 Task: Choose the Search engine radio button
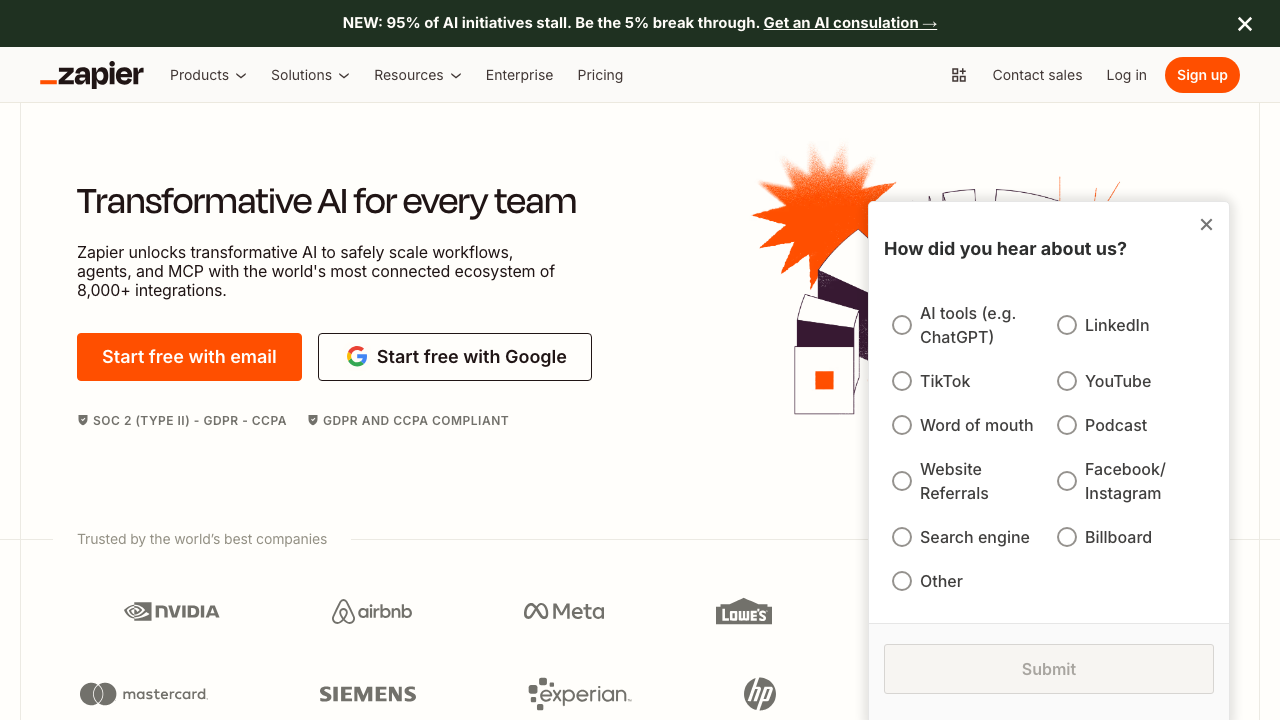coord(901,537)
